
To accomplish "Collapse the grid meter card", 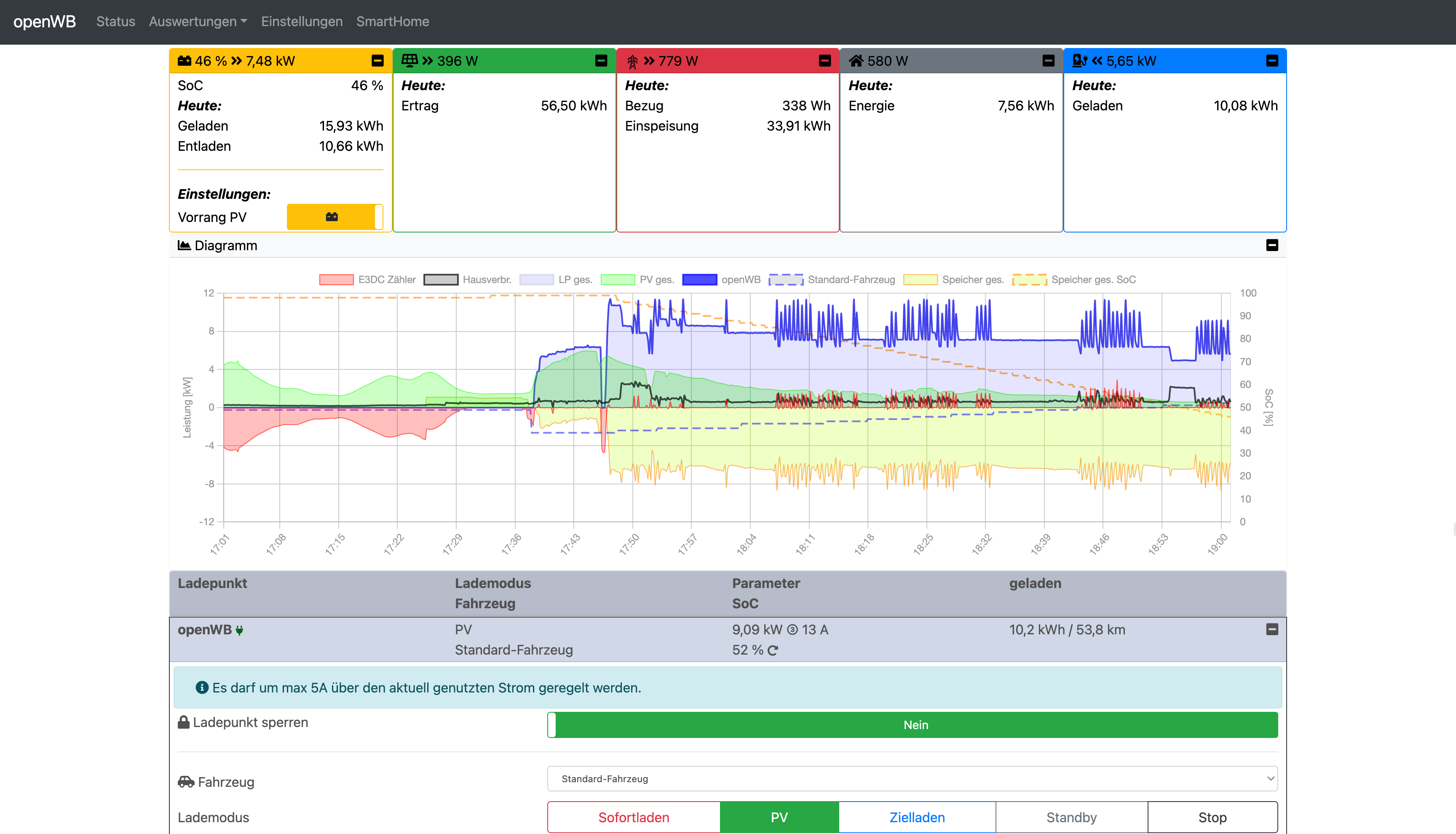I will [825, 61].
